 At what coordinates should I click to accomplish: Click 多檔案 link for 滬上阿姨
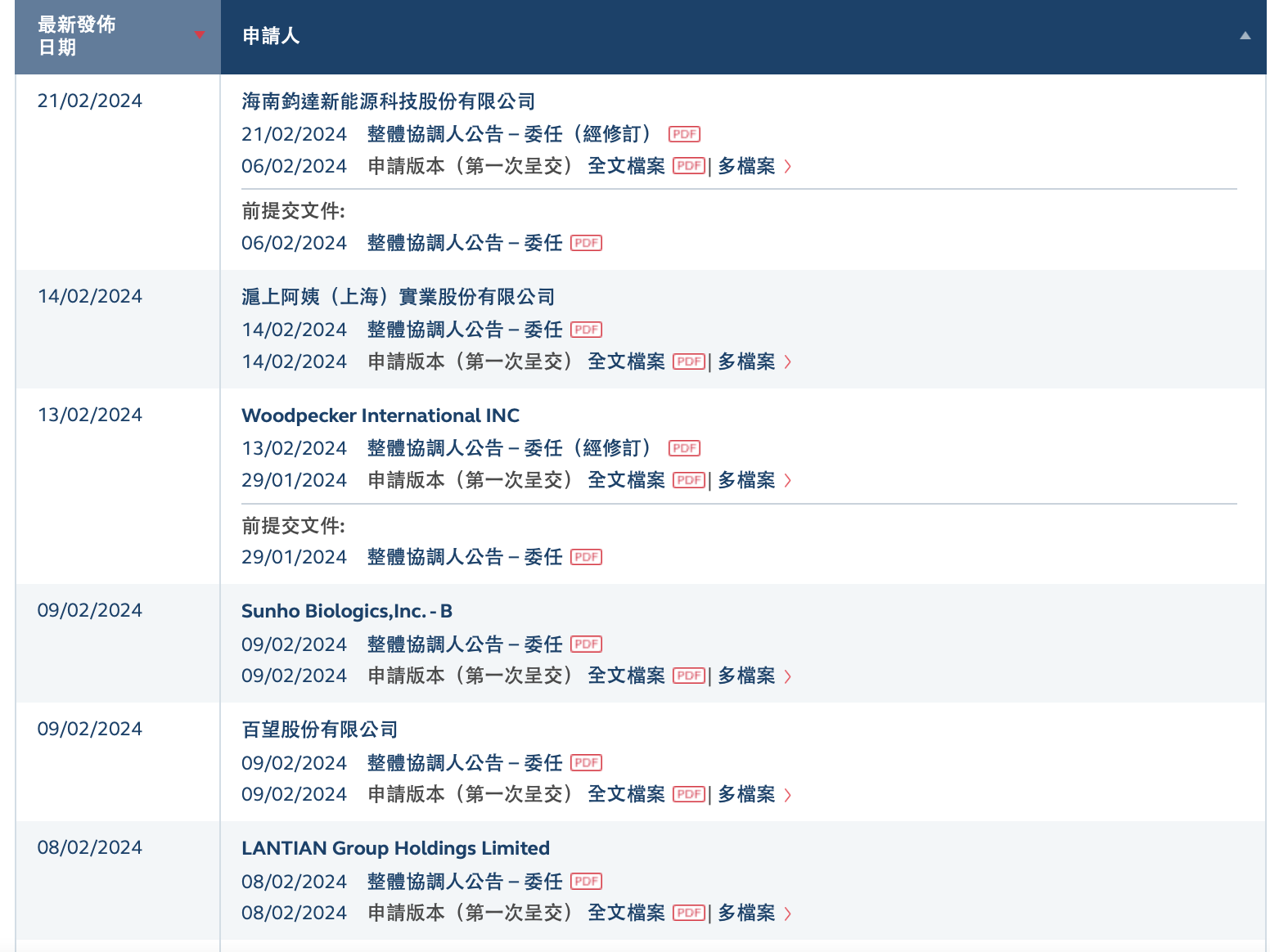(x=746, y=361)
